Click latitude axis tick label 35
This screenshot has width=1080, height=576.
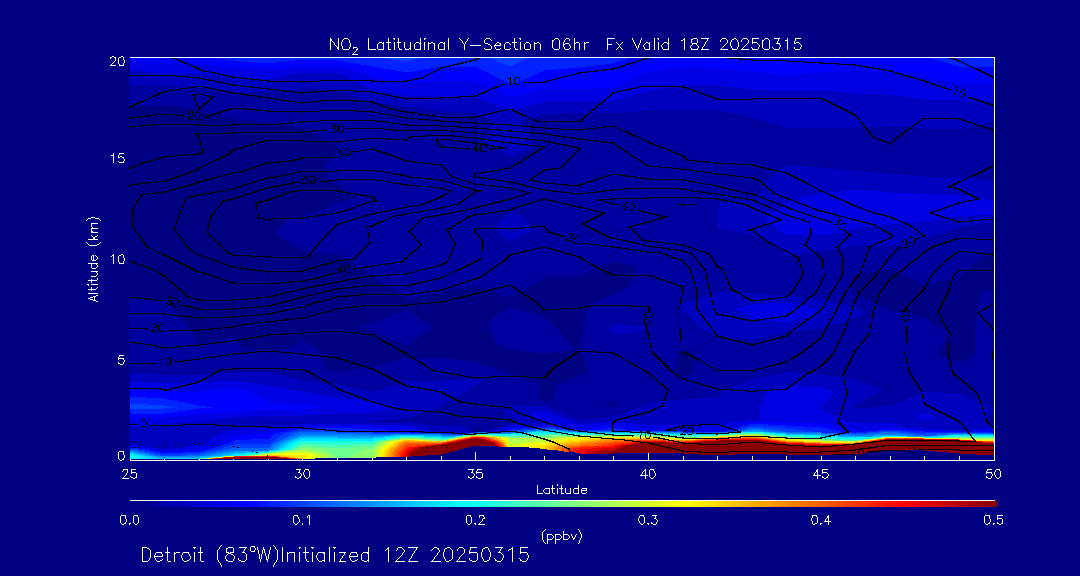[475, 474]
